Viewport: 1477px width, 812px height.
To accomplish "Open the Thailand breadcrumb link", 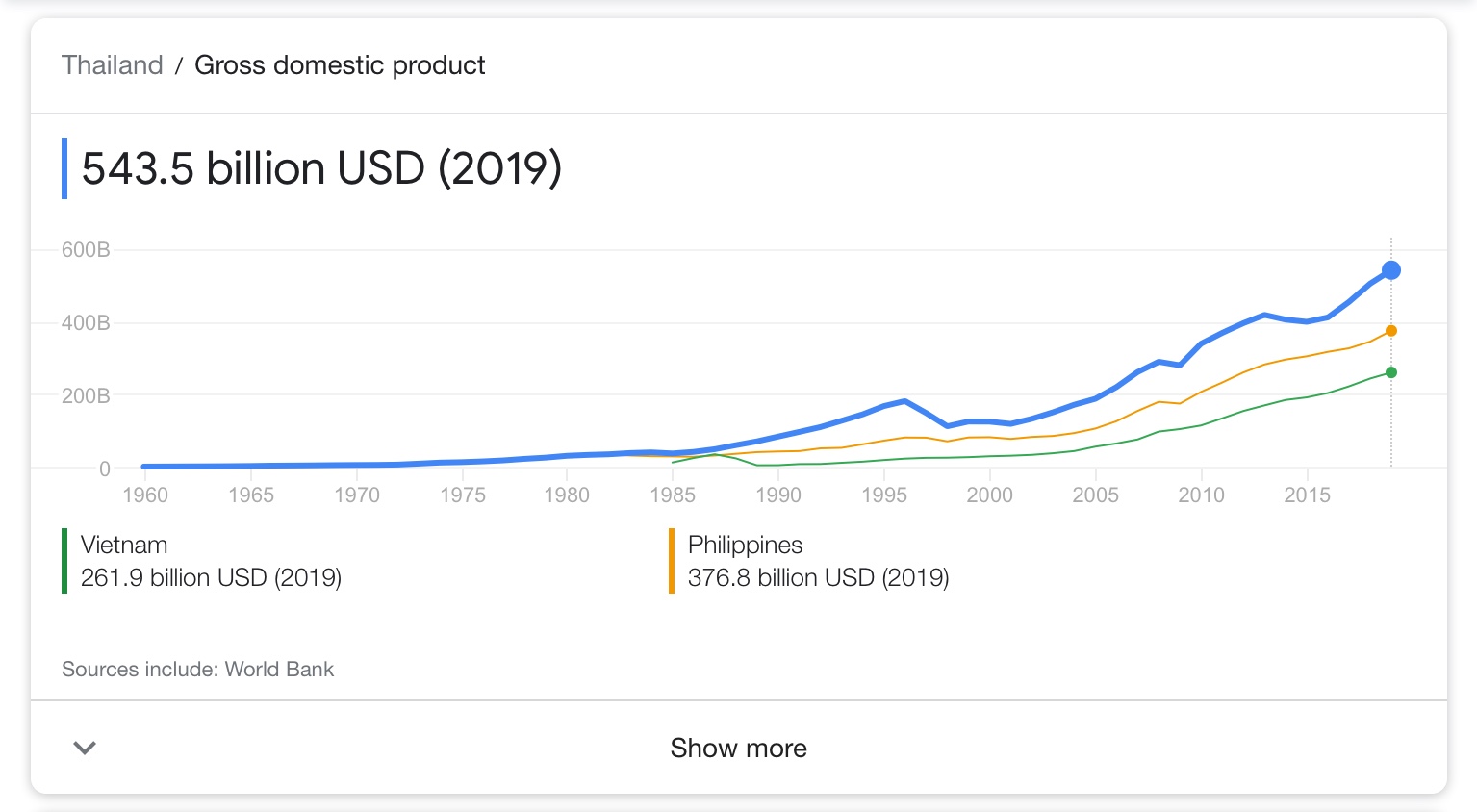I will tap(113, 64).
